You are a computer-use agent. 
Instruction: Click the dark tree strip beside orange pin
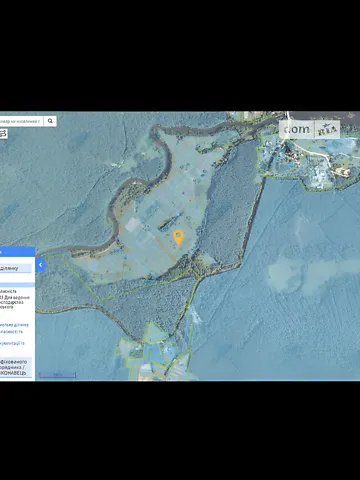pos(169,223)
